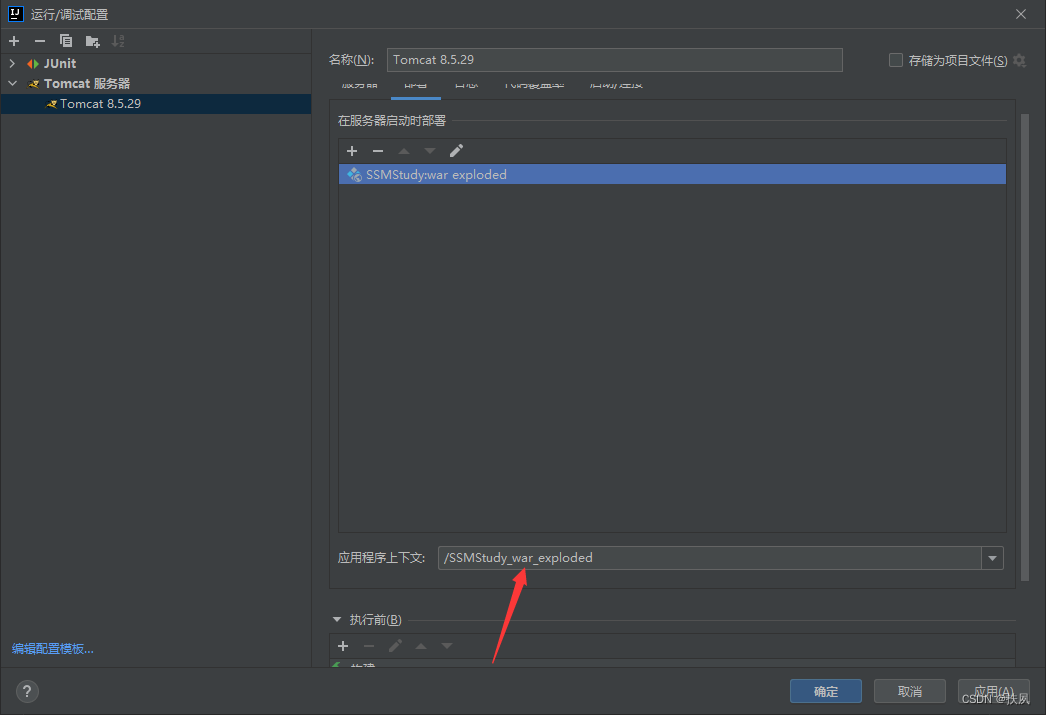This screenshot has width=1046, height=715.
Task: Collapse the 执行前 section
Action: tap(337, 620)
